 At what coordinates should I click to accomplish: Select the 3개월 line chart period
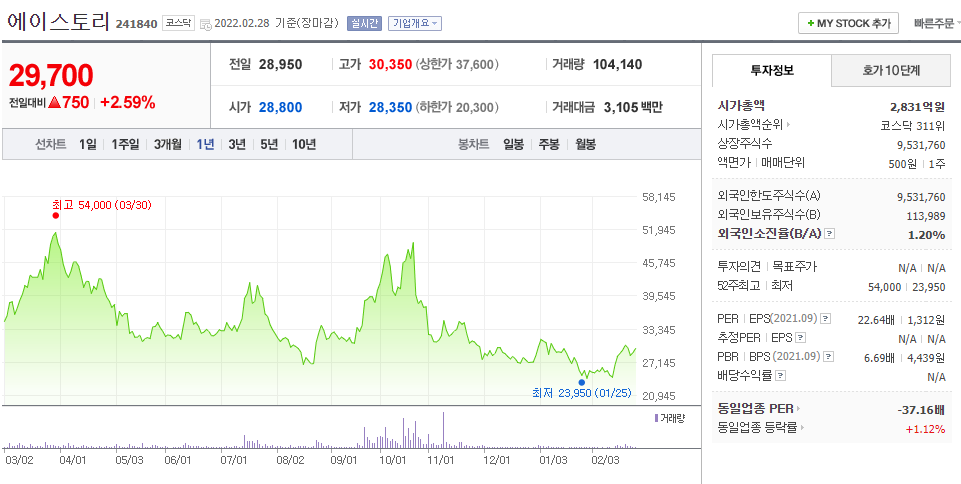pyautogui.click(x=167, y=145)
